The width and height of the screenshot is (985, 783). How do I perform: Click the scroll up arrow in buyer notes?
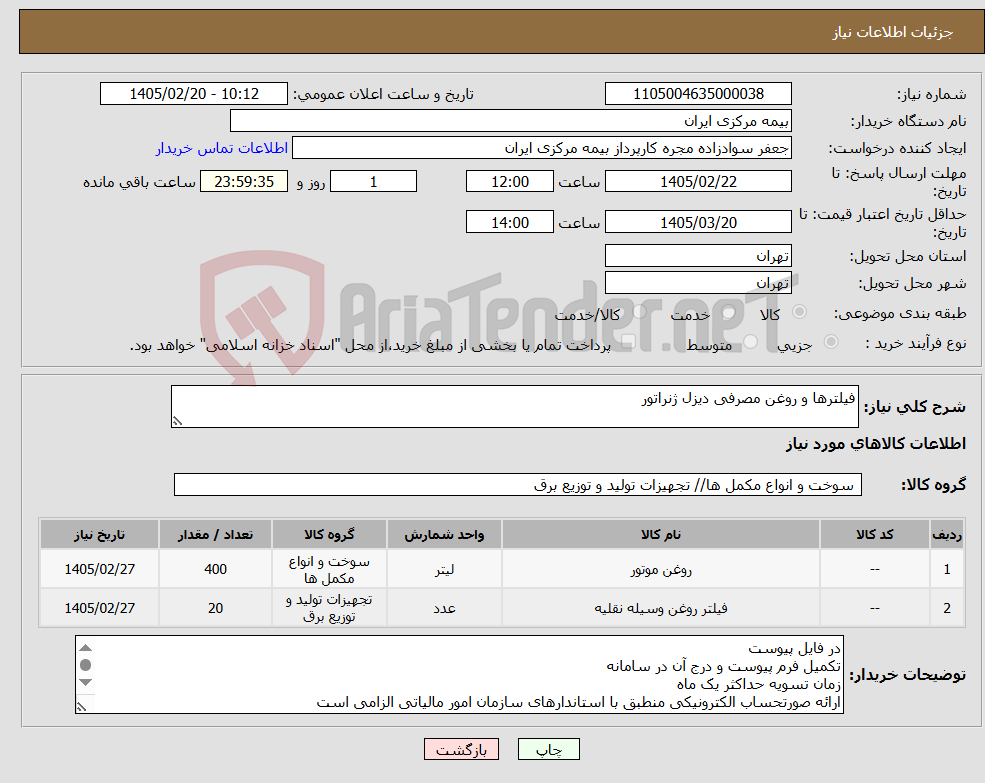86,648
